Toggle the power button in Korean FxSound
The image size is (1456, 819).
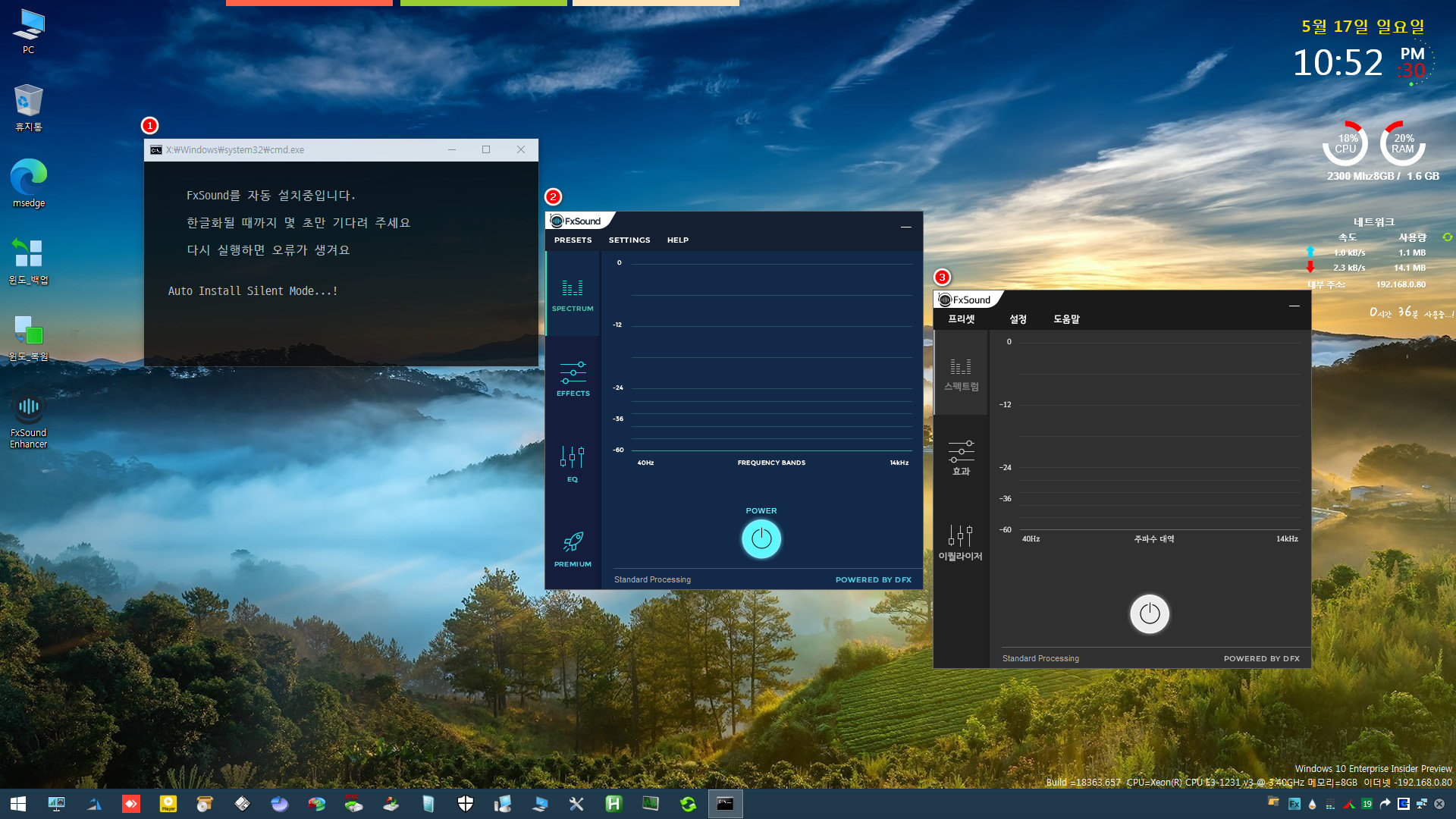click(1149, 614)
